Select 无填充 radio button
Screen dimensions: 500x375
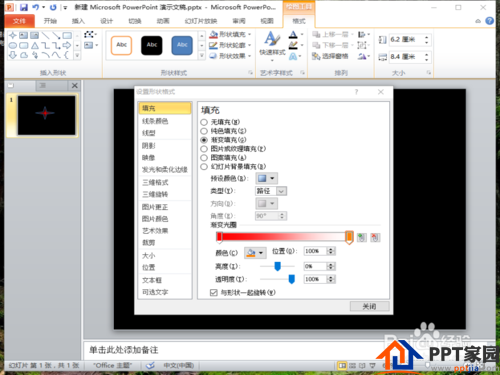click(204, 122)
